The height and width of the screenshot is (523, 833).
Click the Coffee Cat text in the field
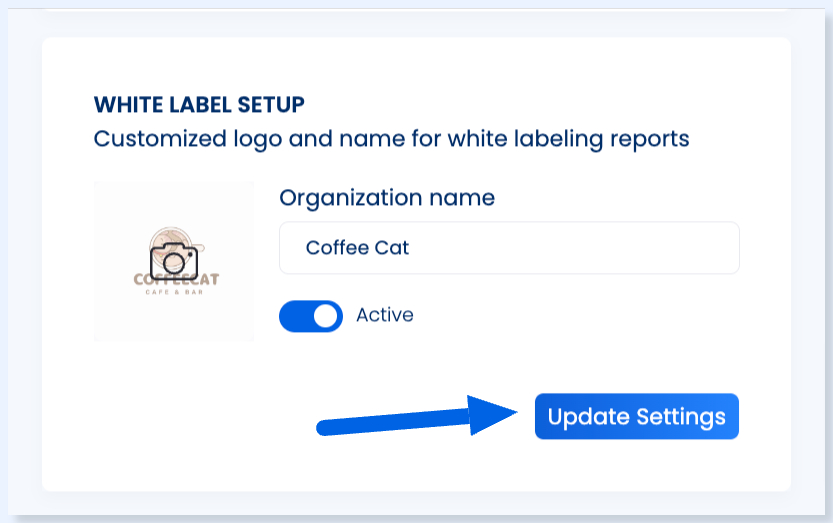tap(357, 248)
